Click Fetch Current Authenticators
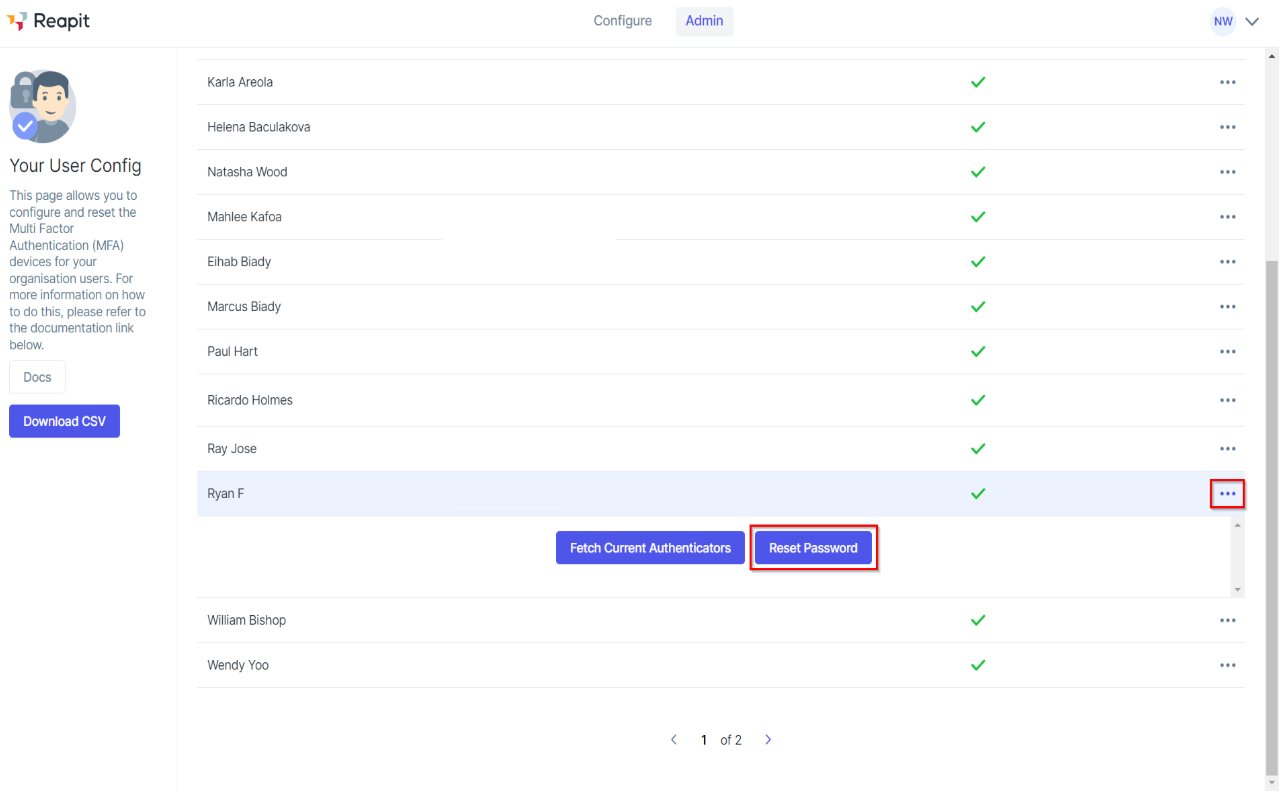The width and height of the screenshot is (1281, 795). coord(650,548)
